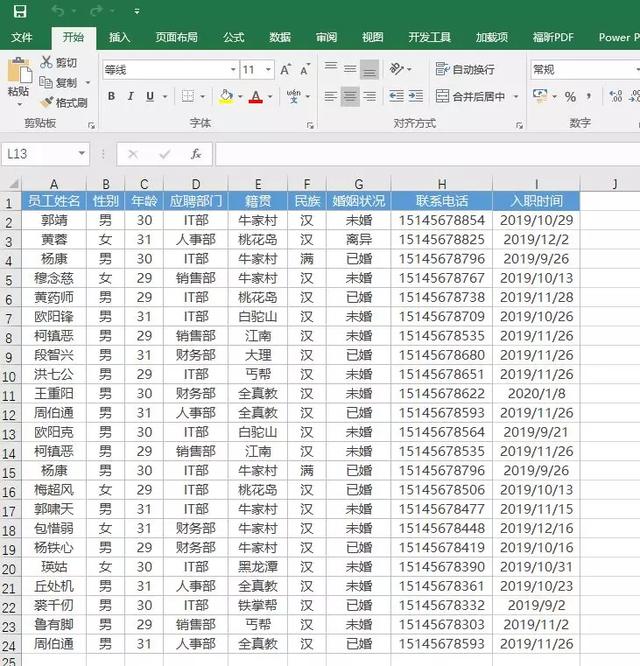Apply Percent Style icon

click(570, 97)
